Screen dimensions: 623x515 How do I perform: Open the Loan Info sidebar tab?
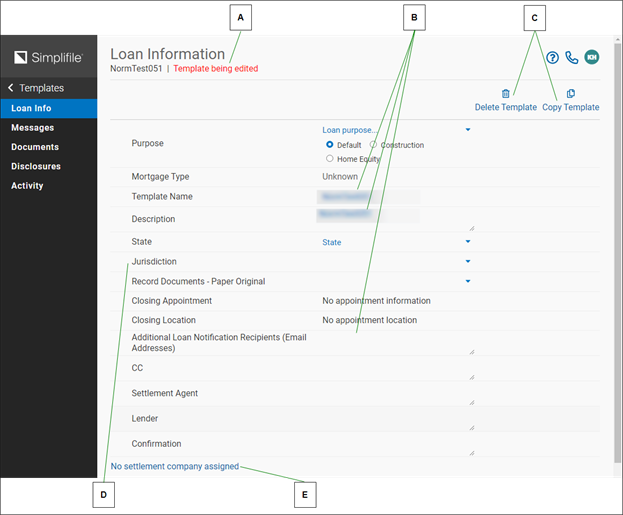pos(48,108)
